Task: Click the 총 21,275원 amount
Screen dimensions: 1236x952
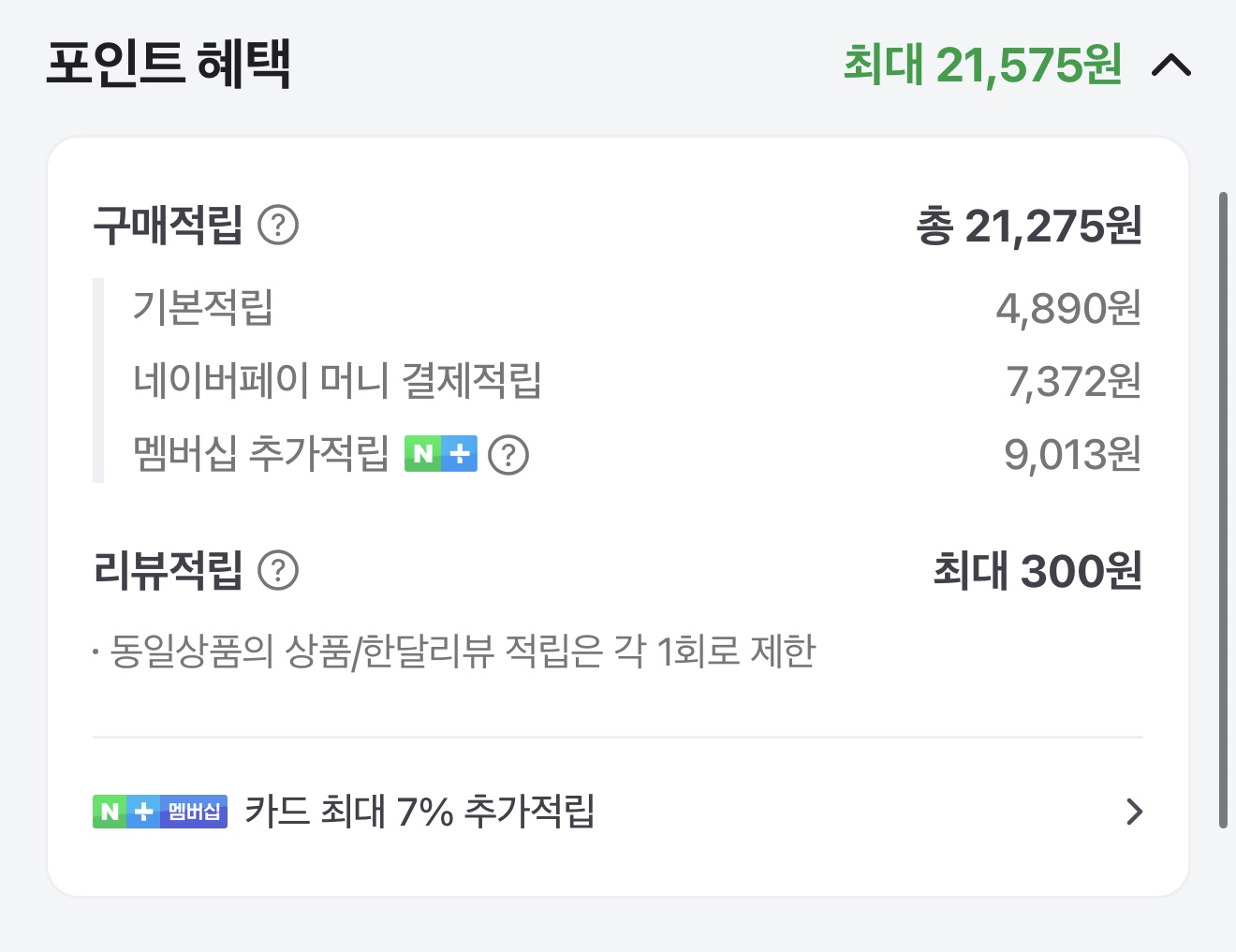Action: 1028,226
